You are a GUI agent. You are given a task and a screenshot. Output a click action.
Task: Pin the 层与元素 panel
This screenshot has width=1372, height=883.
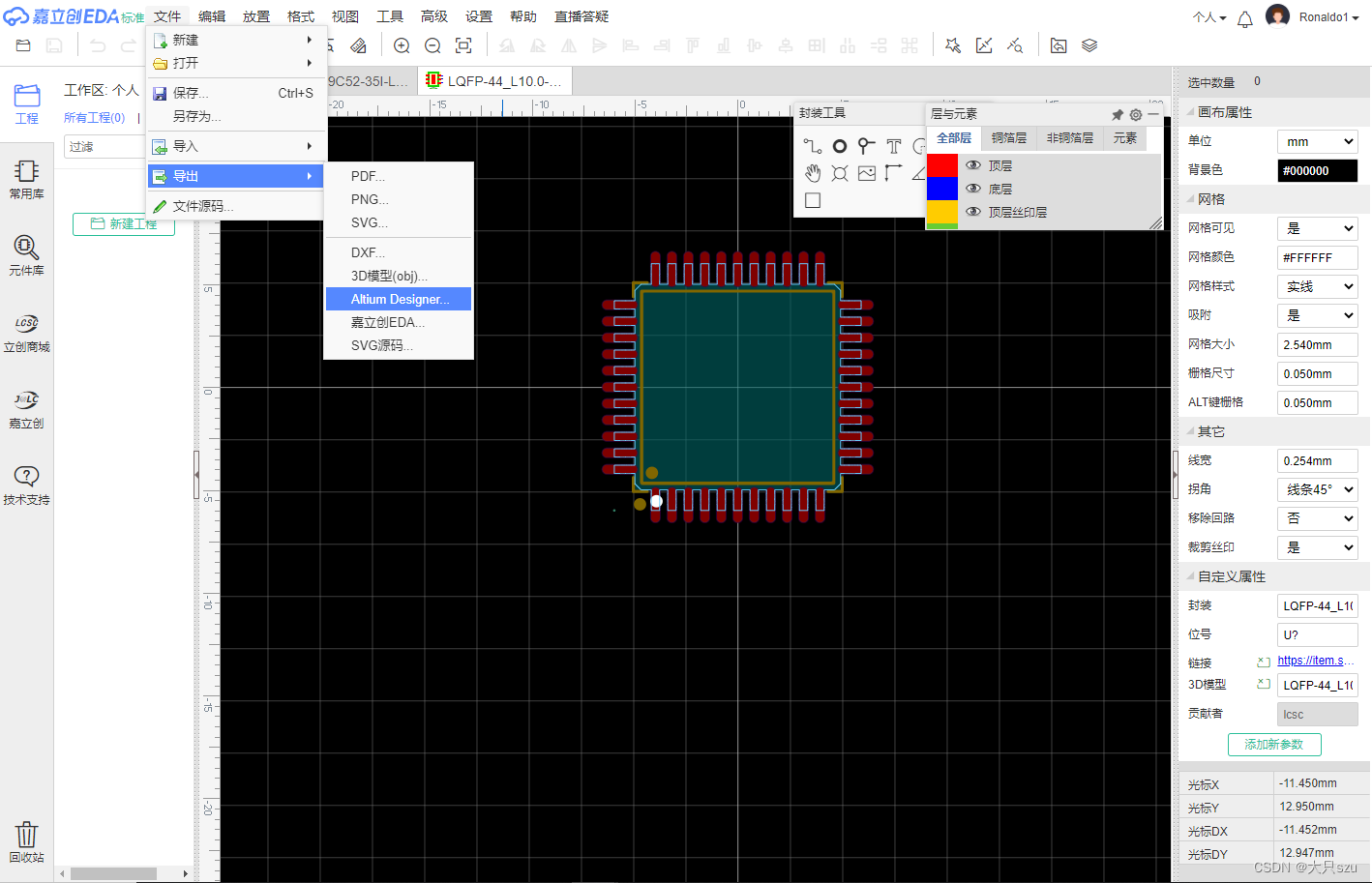[1118, 114]
